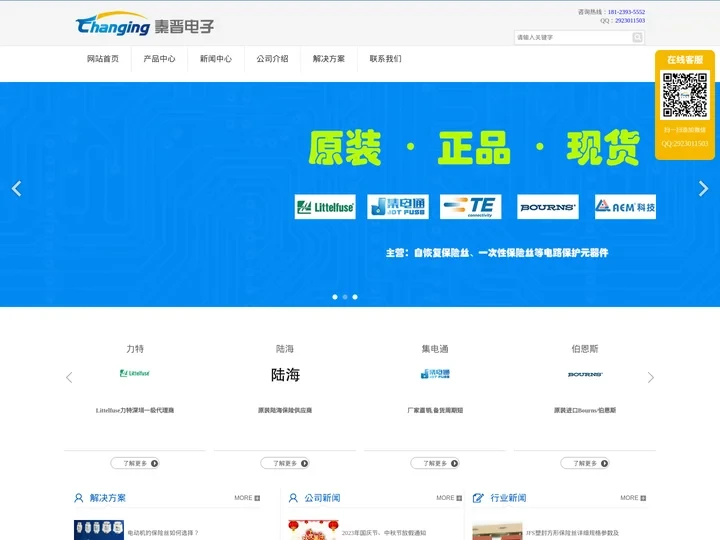Go to the previous banner slide
Viewport: 720px width, 540px height.
click(17, 188)
